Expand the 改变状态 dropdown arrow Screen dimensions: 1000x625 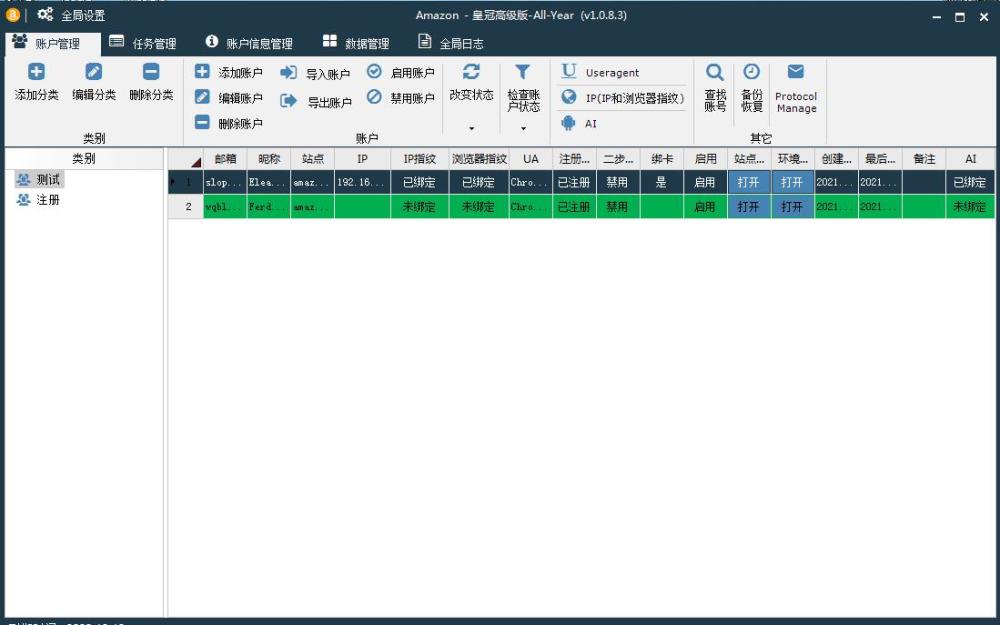pyautogui.click(x=471, y=128)
